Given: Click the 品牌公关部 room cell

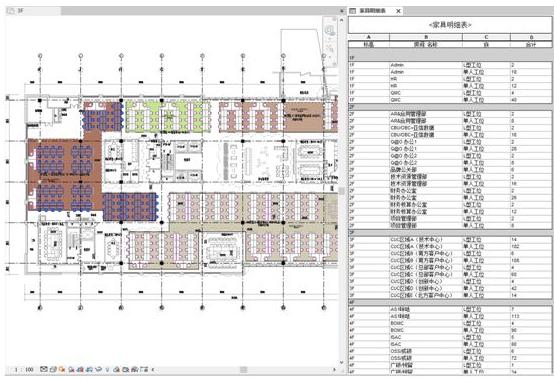Looking at the screenshot, I should click(426, 170).
